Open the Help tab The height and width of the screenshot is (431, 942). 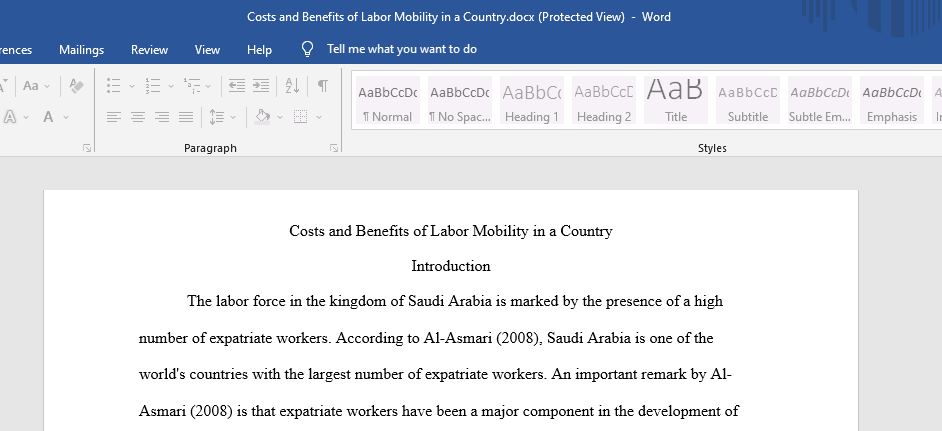[260, 50]
